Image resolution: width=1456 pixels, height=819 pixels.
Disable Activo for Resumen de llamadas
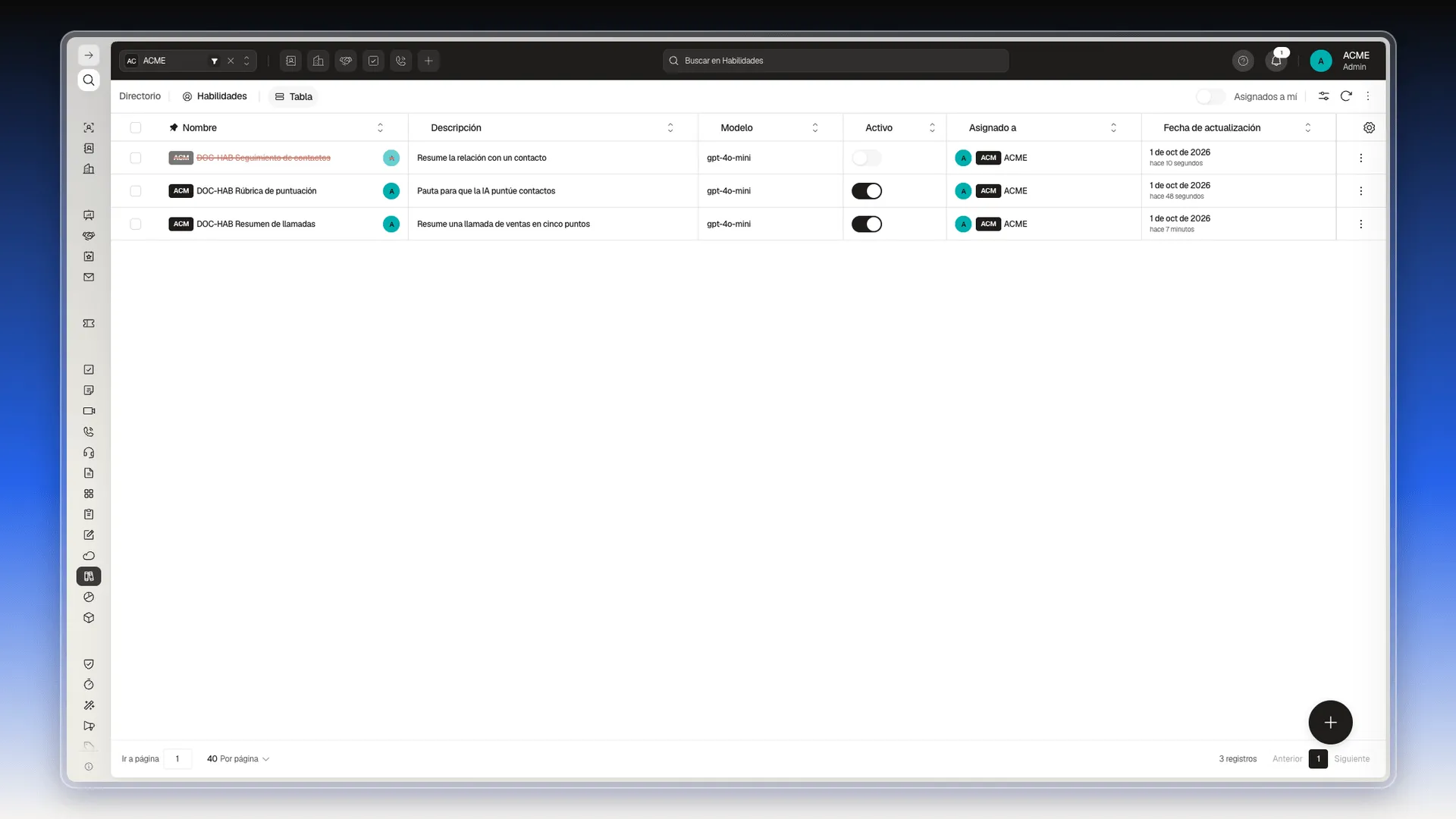coord(866,224)
